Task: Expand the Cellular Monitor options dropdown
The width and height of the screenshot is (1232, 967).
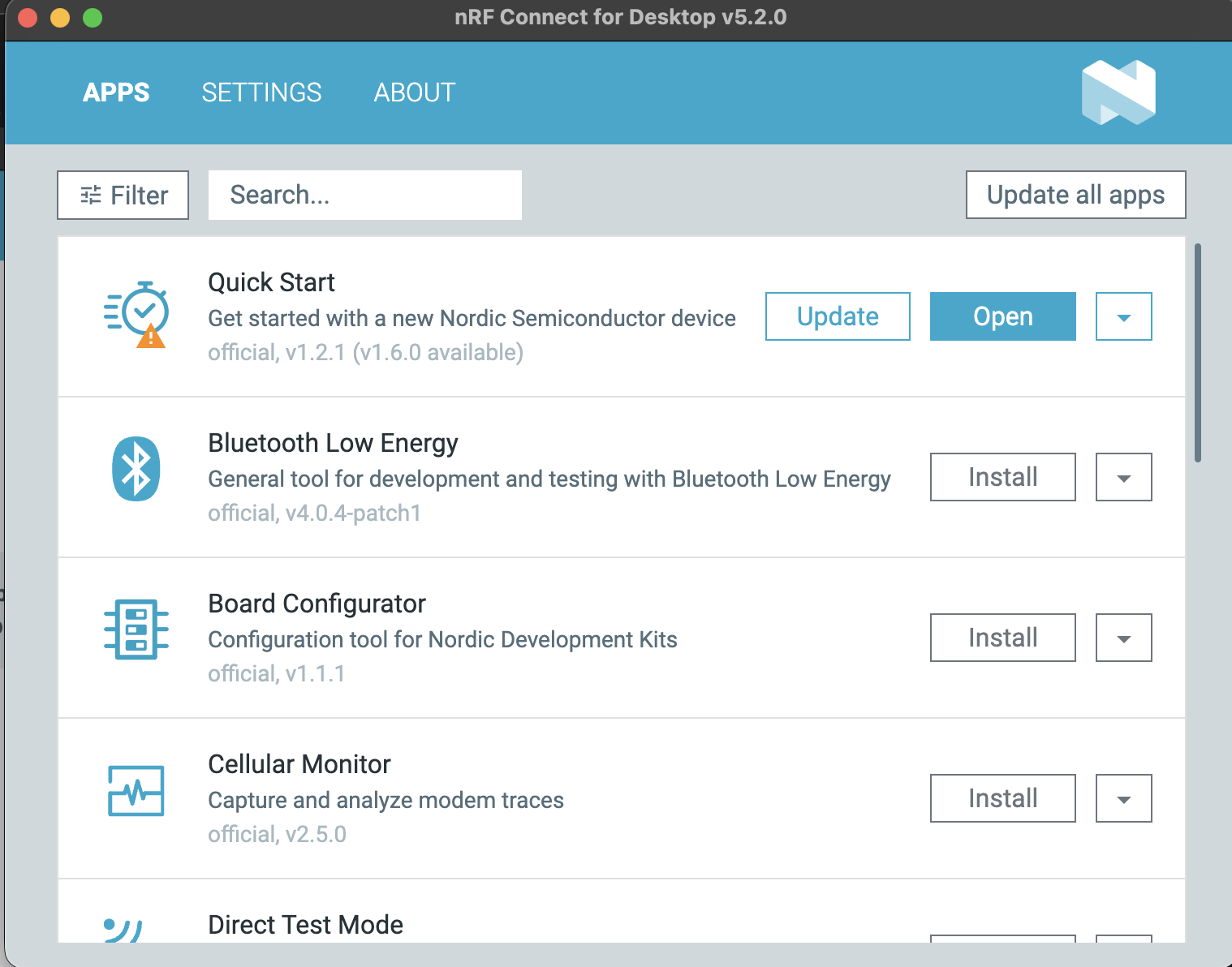Action: pyautogui.click(x=1124, y=798)
